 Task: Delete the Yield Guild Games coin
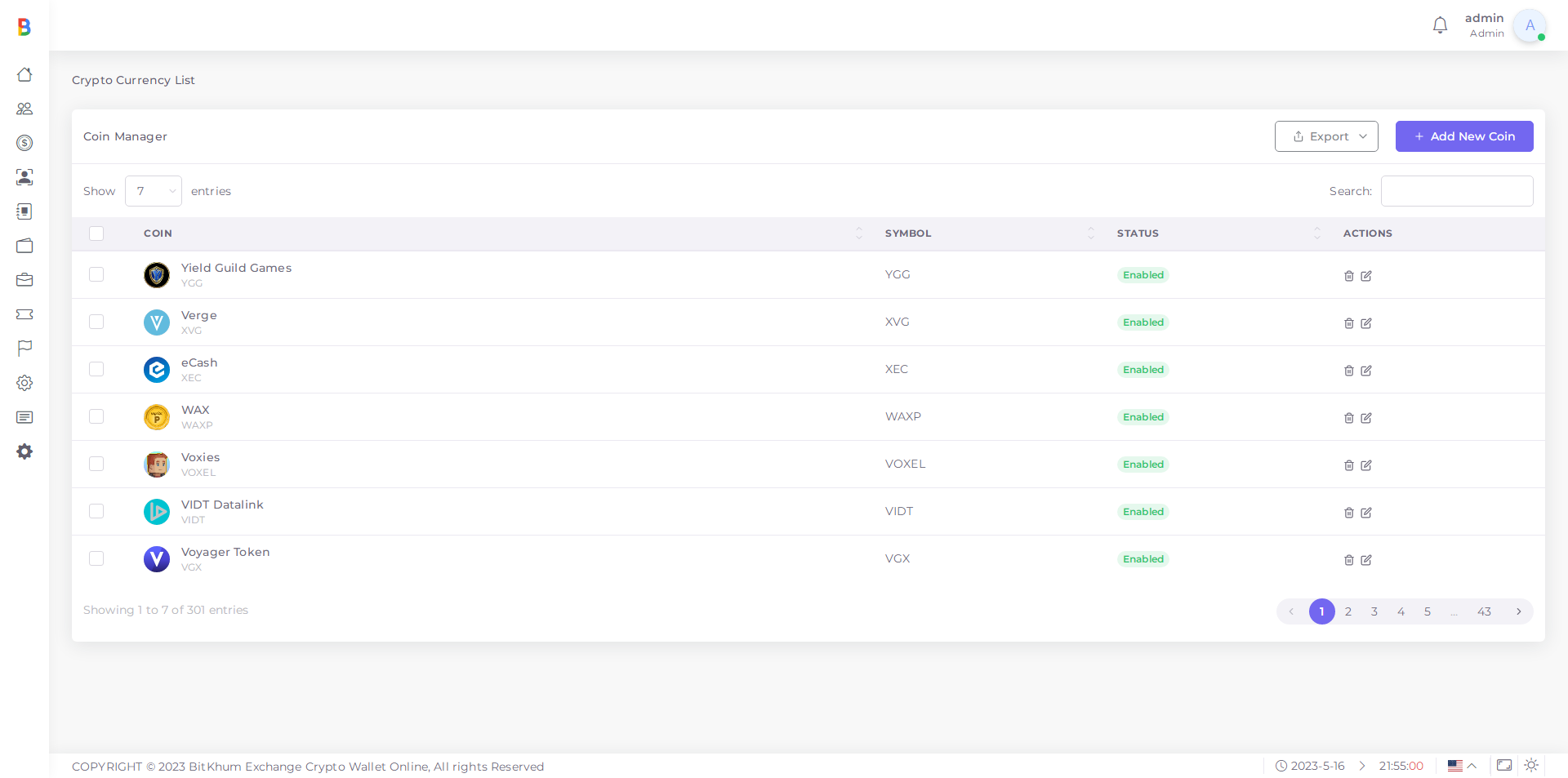1349,276
